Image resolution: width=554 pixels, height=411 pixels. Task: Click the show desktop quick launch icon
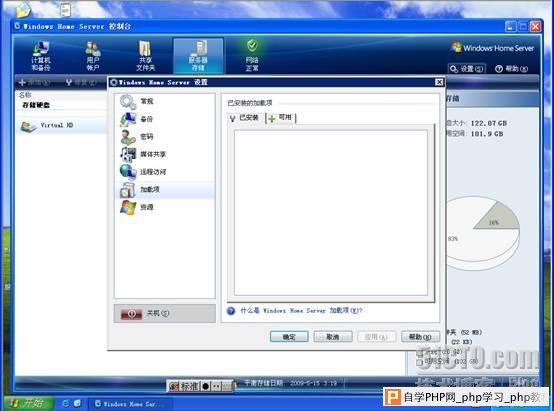tap(78, 403)
